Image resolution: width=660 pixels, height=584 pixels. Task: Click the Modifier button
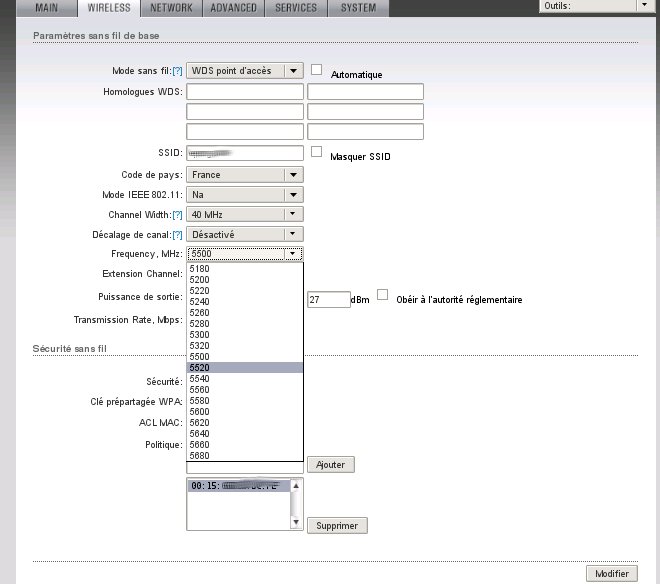[x=612, y=573]
